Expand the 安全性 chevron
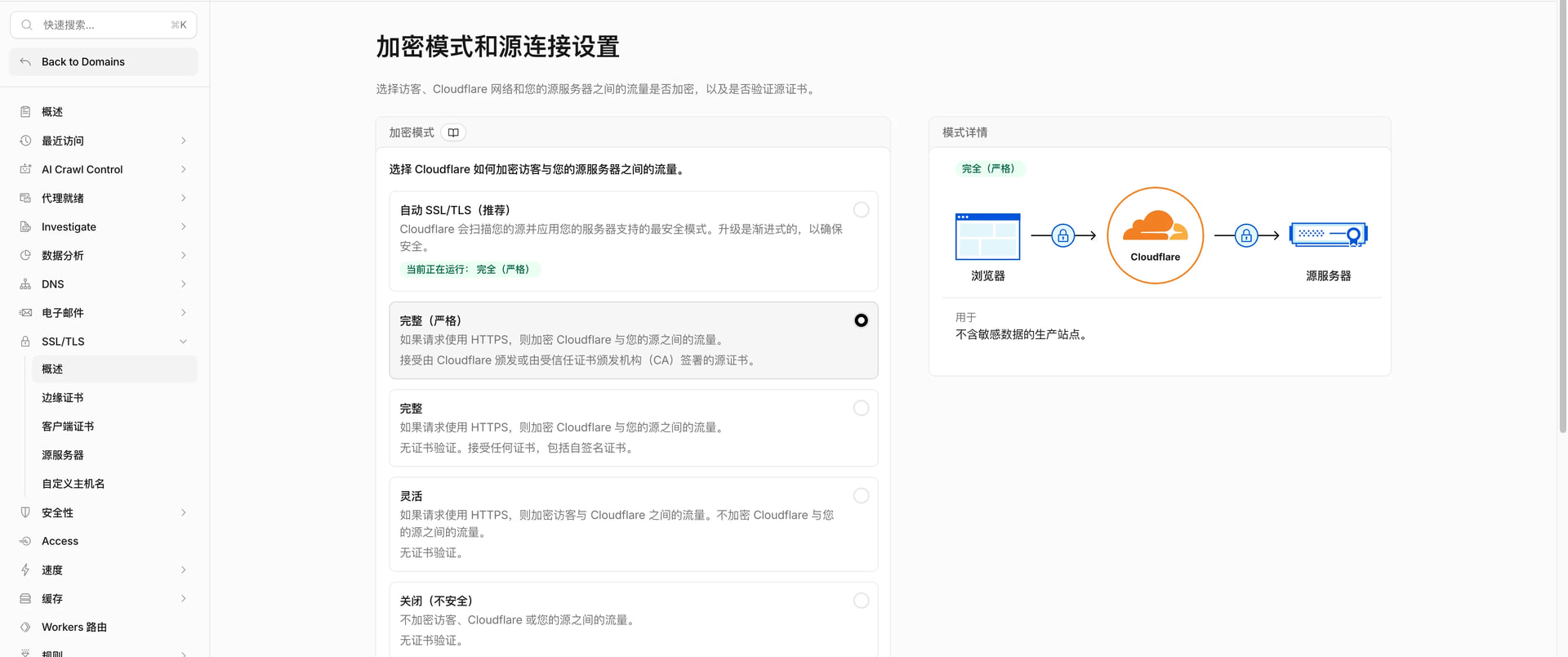The height and width of the screenshot is (657, 1568). (184, 512)
